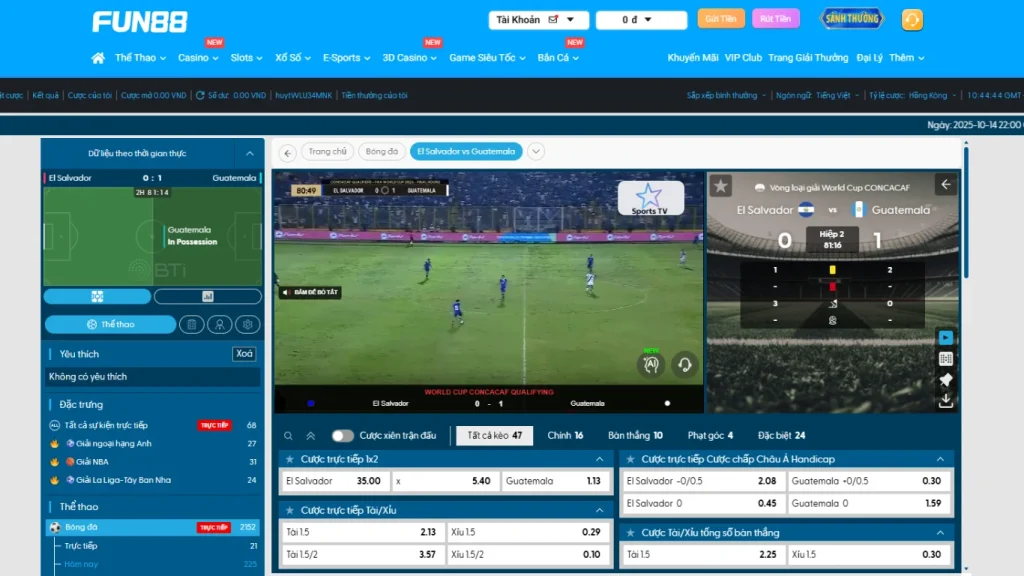Switch to the Phạt góc tab

(x=710, y=436)
